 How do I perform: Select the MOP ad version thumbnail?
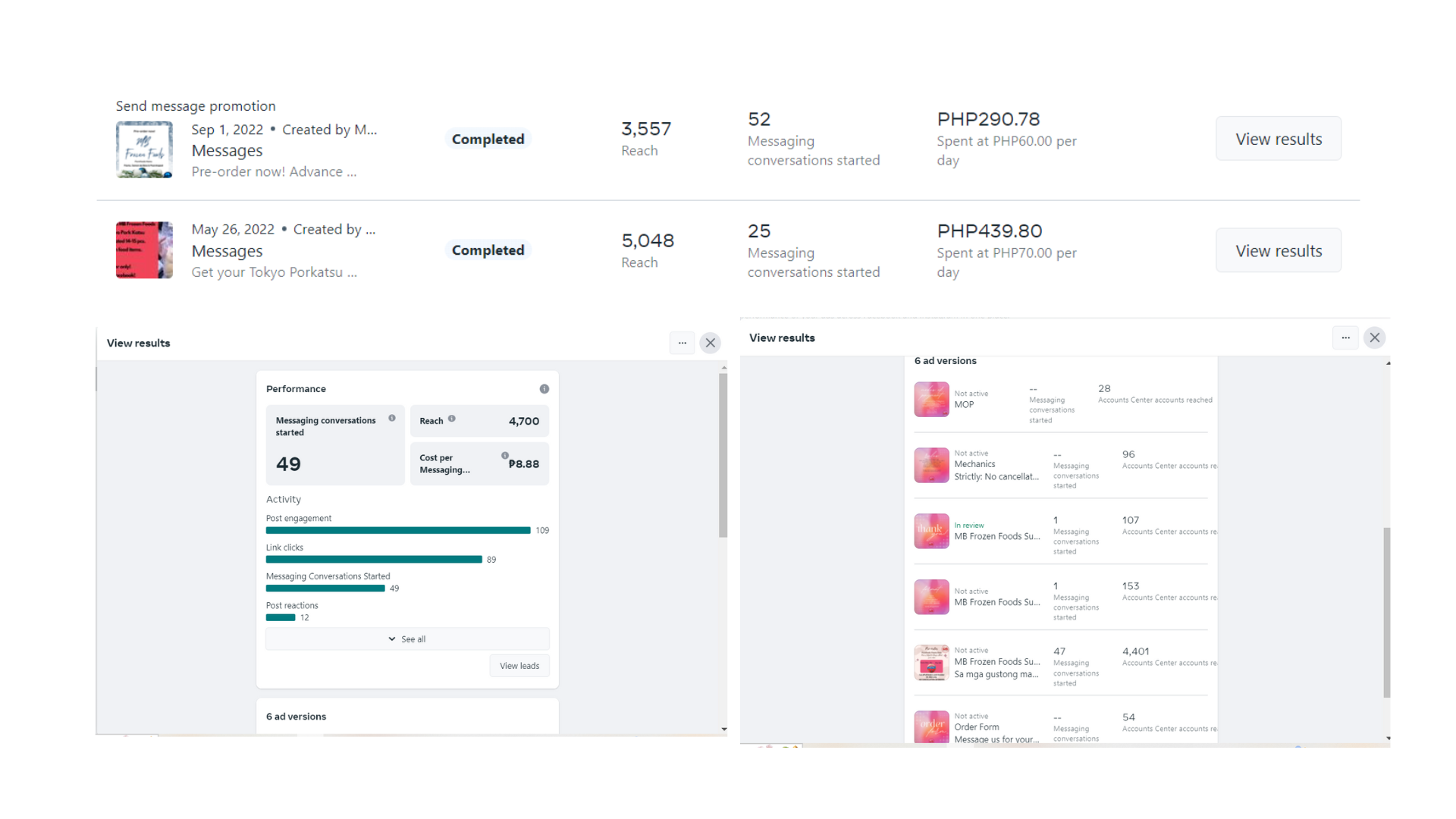click(x=931, y=400)
